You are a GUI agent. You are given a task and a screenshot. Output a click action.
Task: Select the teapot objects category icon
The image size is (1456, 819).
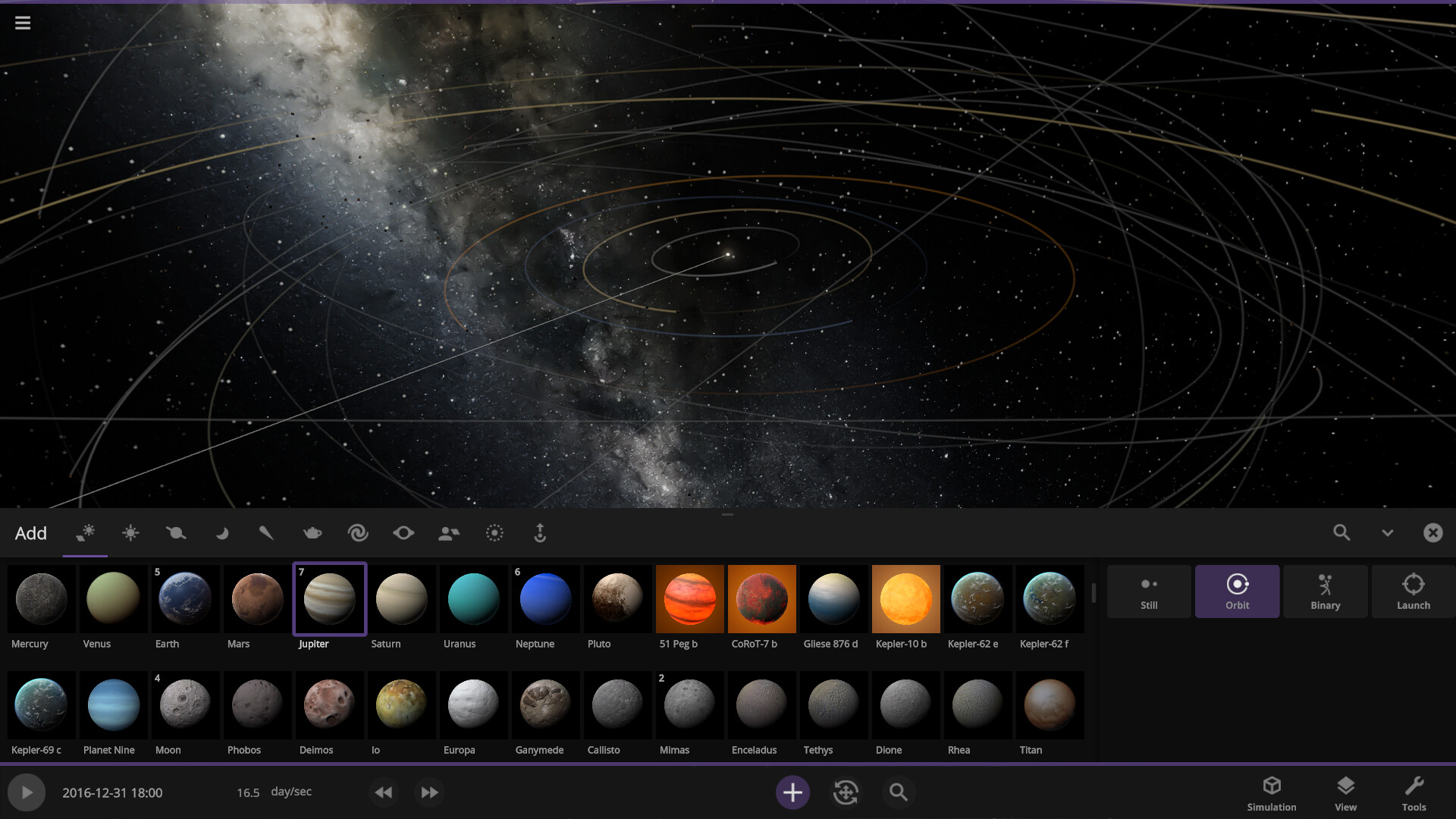pos(312,533)
